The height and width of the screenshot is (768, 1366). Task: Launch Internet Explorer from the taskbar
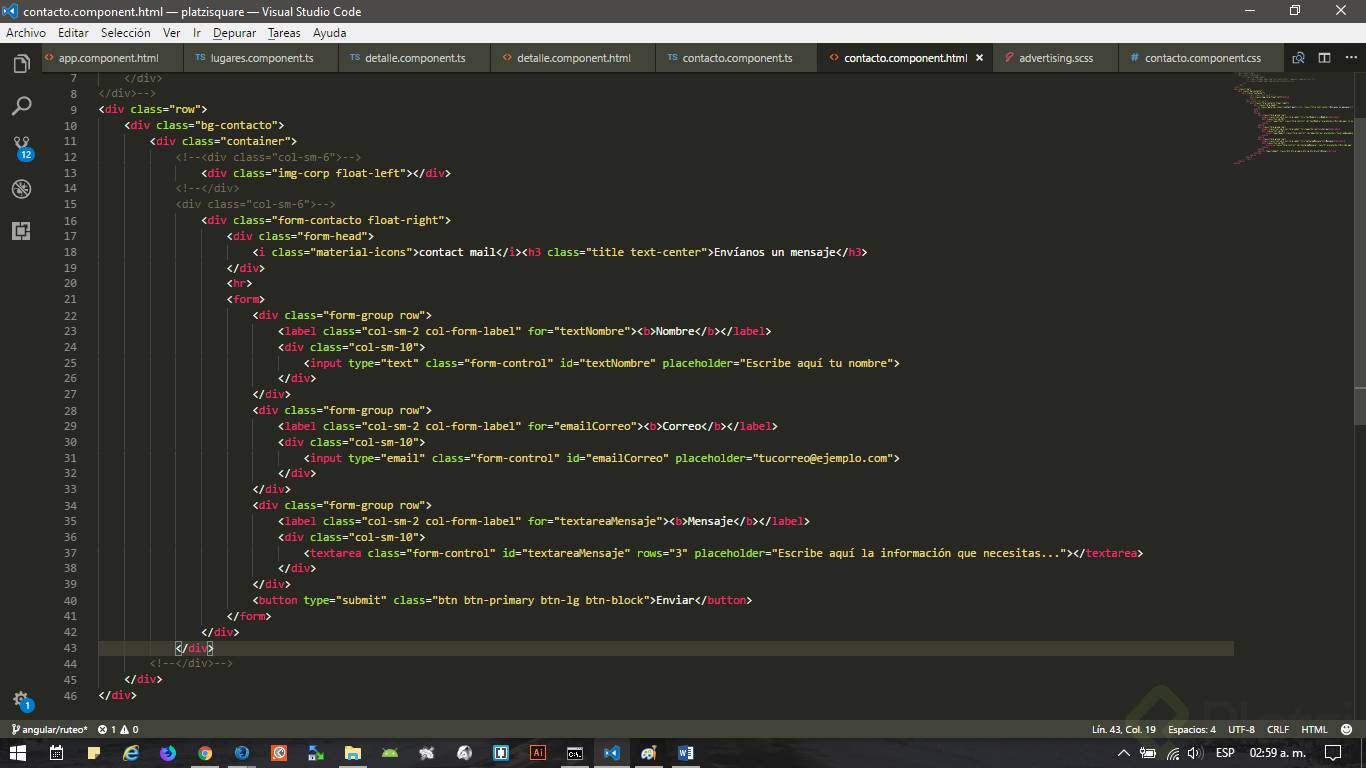131,753
